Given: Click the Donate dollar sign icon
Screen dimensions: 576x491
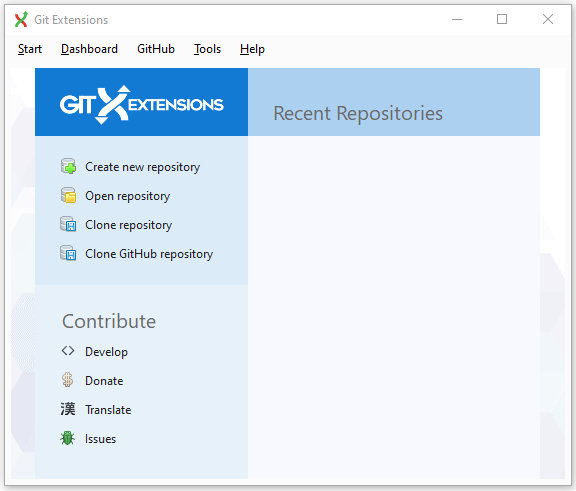Looking at the screenshot, I should [68, 380].
